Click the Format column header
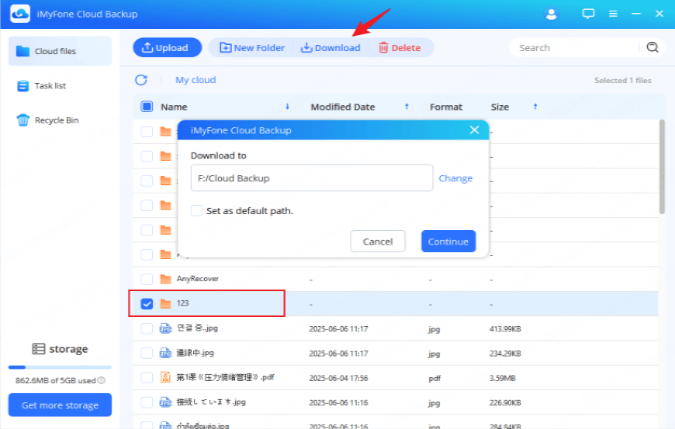This screenshot has height=429, width=675. pyautogui.click(x=446, y=107)
